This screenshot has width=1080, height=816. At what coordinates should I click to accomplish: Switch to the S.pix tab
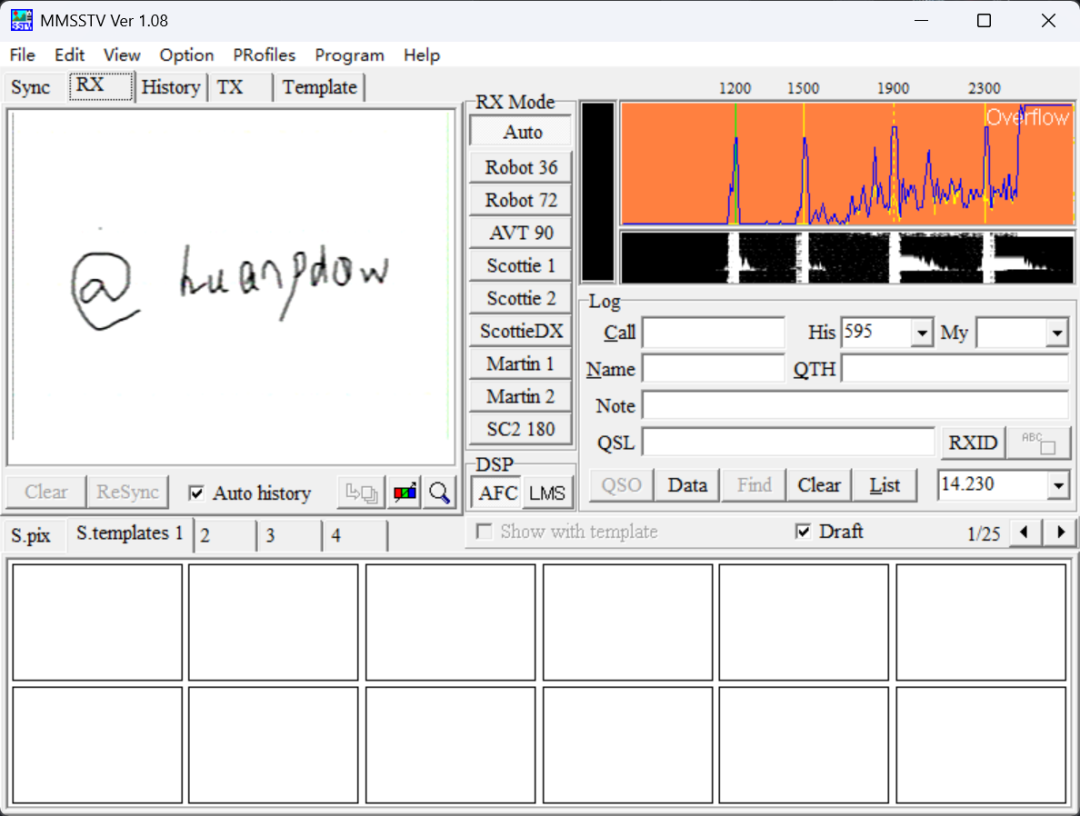point(32,536)
